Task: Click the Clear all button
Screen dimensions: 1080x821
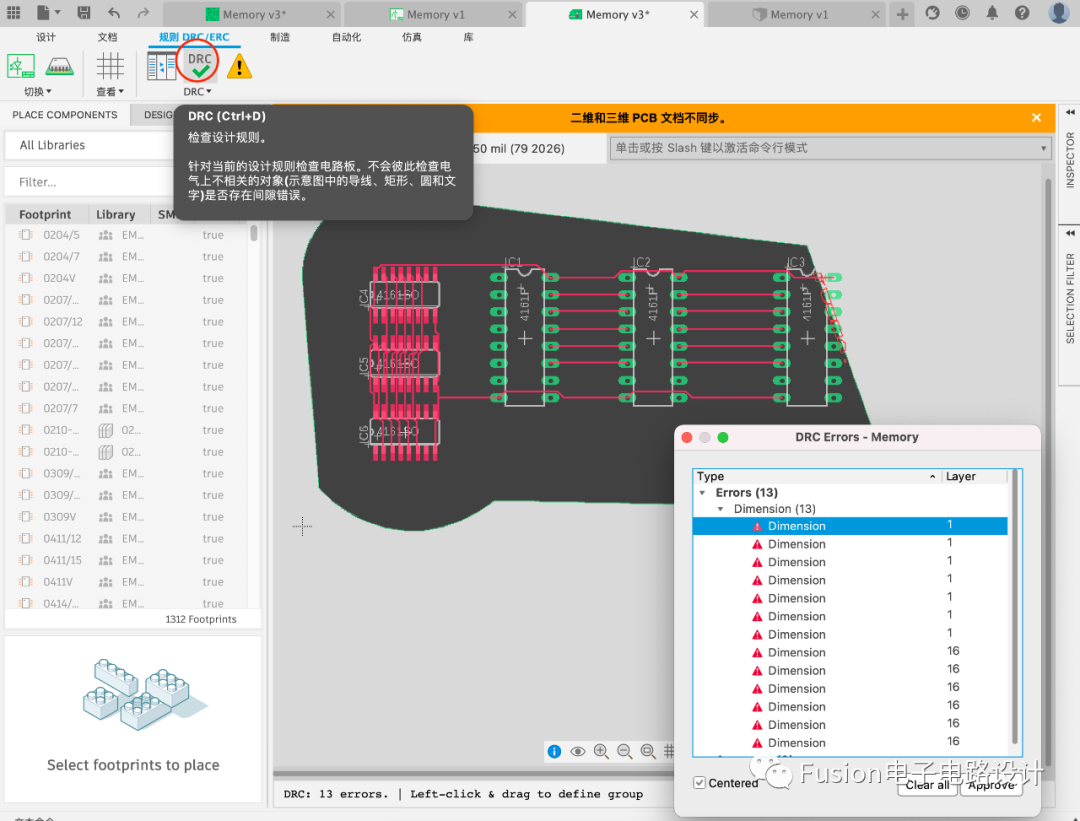Action: pyautogui.click(x=927, y=785)
